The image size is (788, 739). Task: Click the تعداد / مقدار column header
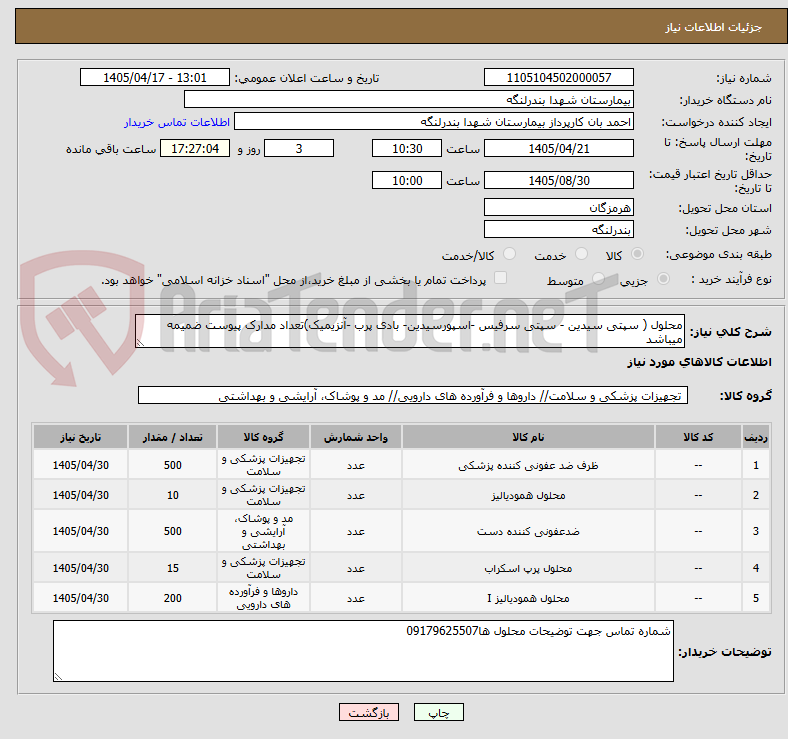(x=172, y=437)
